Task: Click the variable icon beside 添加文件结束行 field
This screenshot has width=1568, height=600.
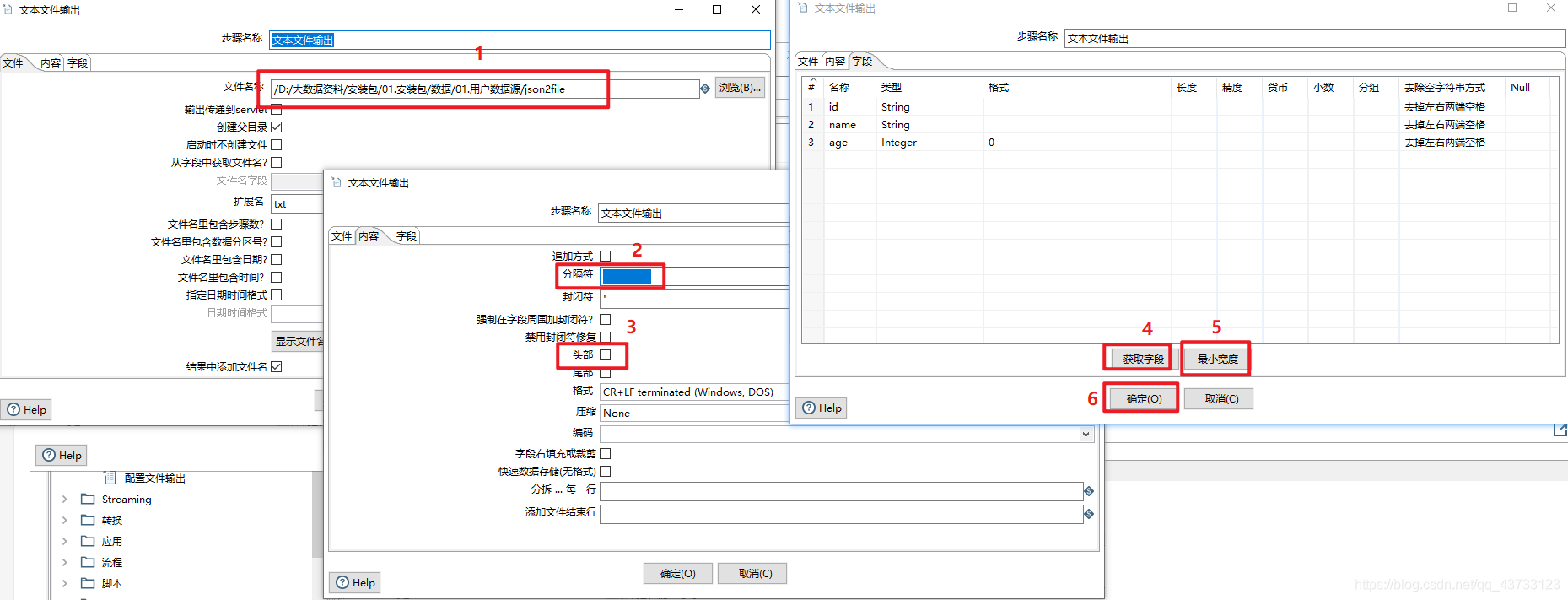Action: 1089,514
